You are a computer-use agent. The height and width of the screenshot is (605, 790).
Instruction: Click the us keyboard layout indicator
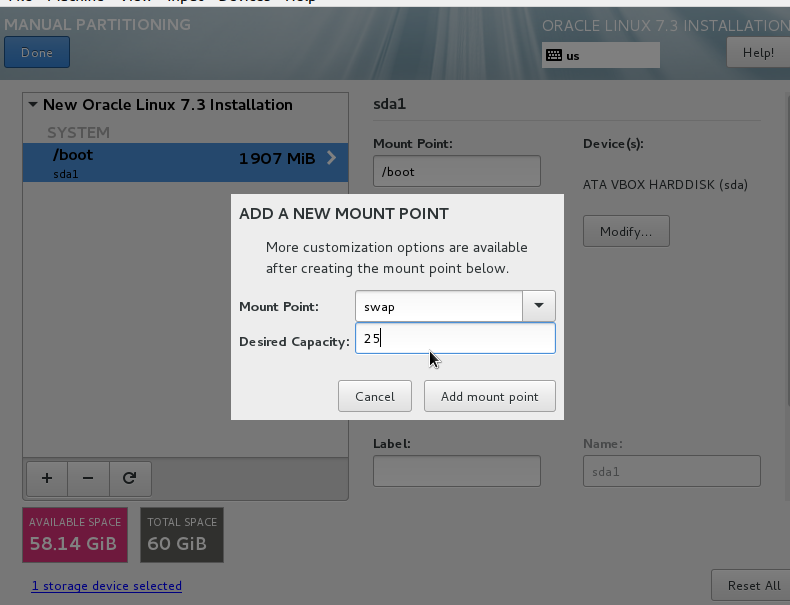pos(601,55)
